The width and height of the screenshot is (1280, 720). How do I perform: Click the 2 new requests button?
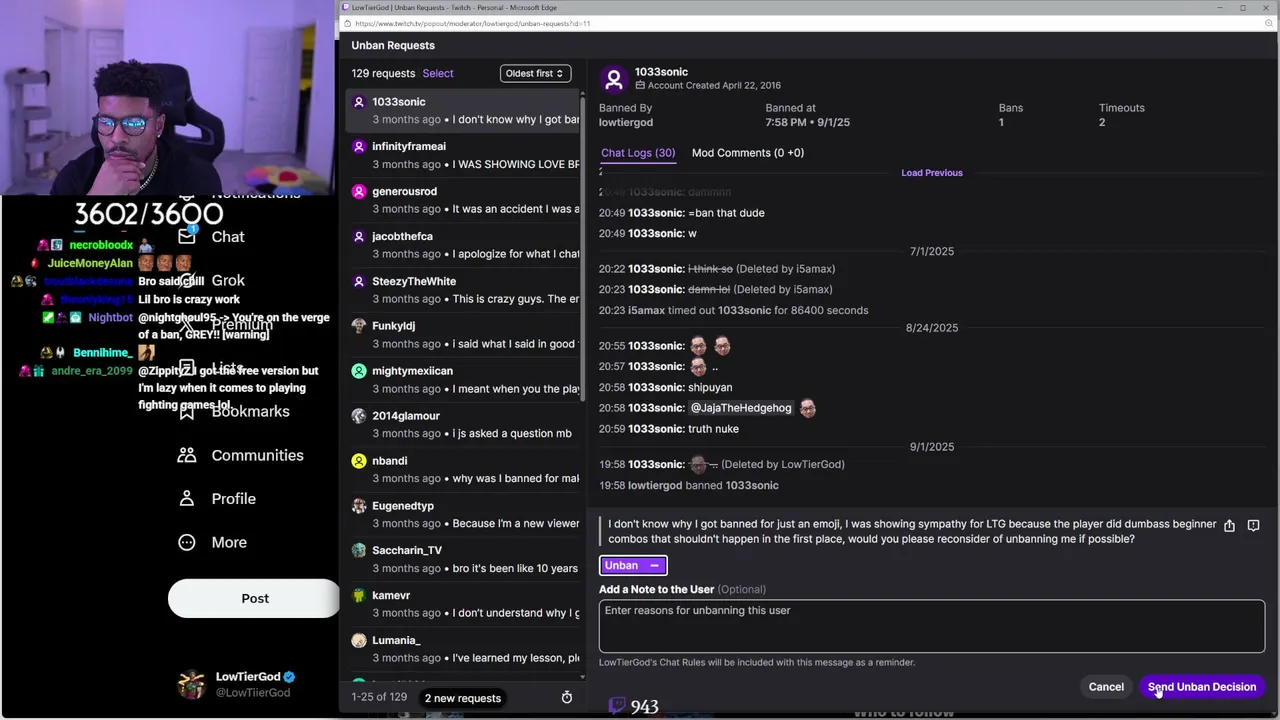point(463,698)
